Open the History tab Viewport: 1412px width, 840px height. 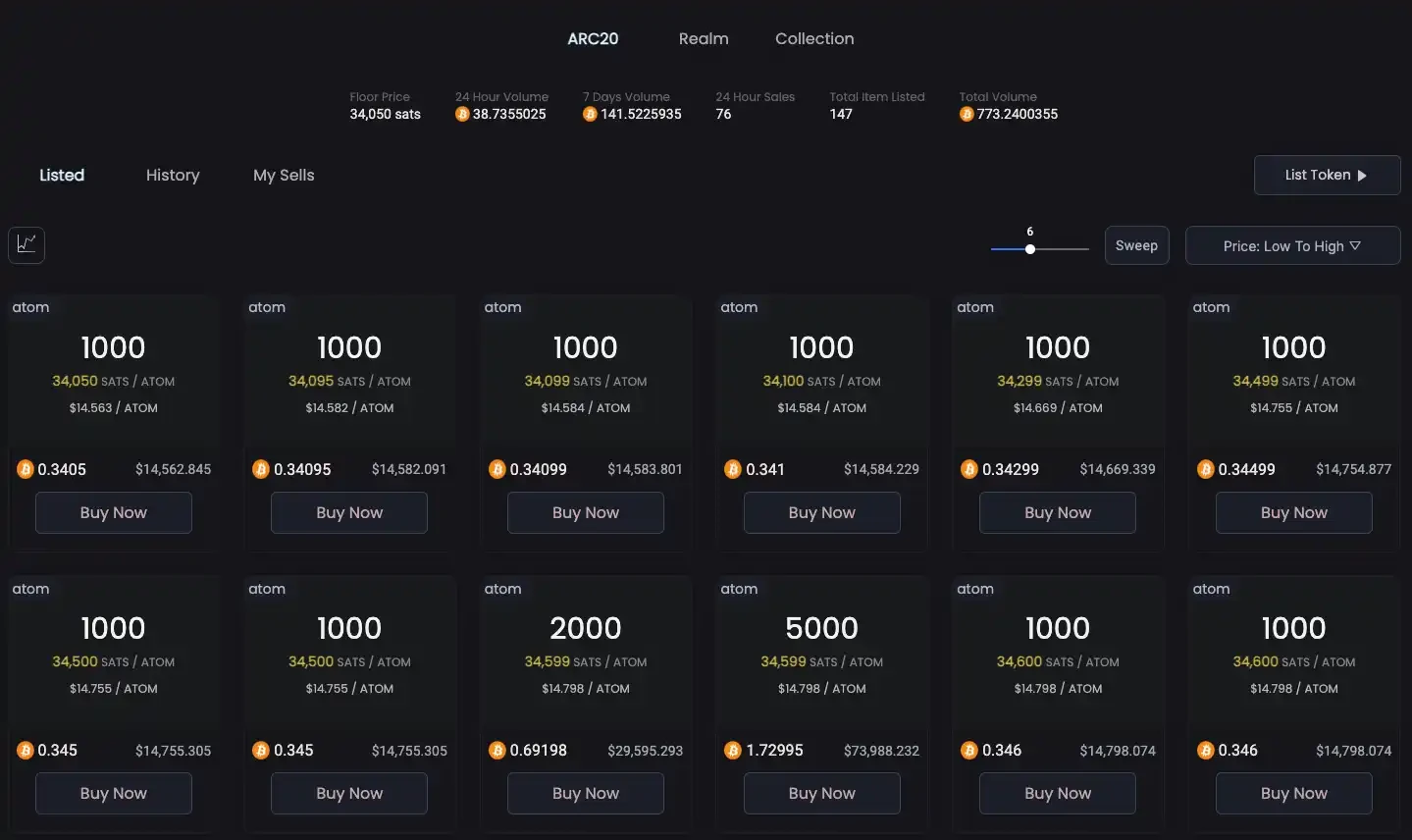[173, 175]
